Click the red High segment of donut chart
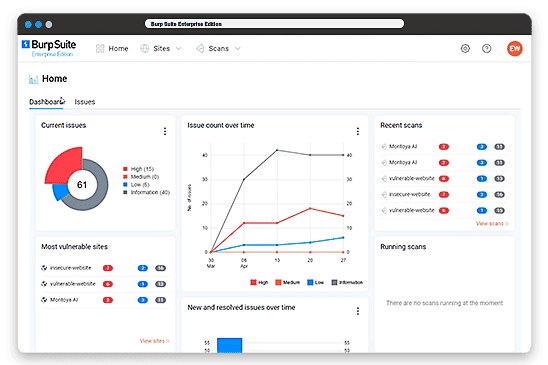This screenshot has width=548, height=365. [x=63, y=164]
